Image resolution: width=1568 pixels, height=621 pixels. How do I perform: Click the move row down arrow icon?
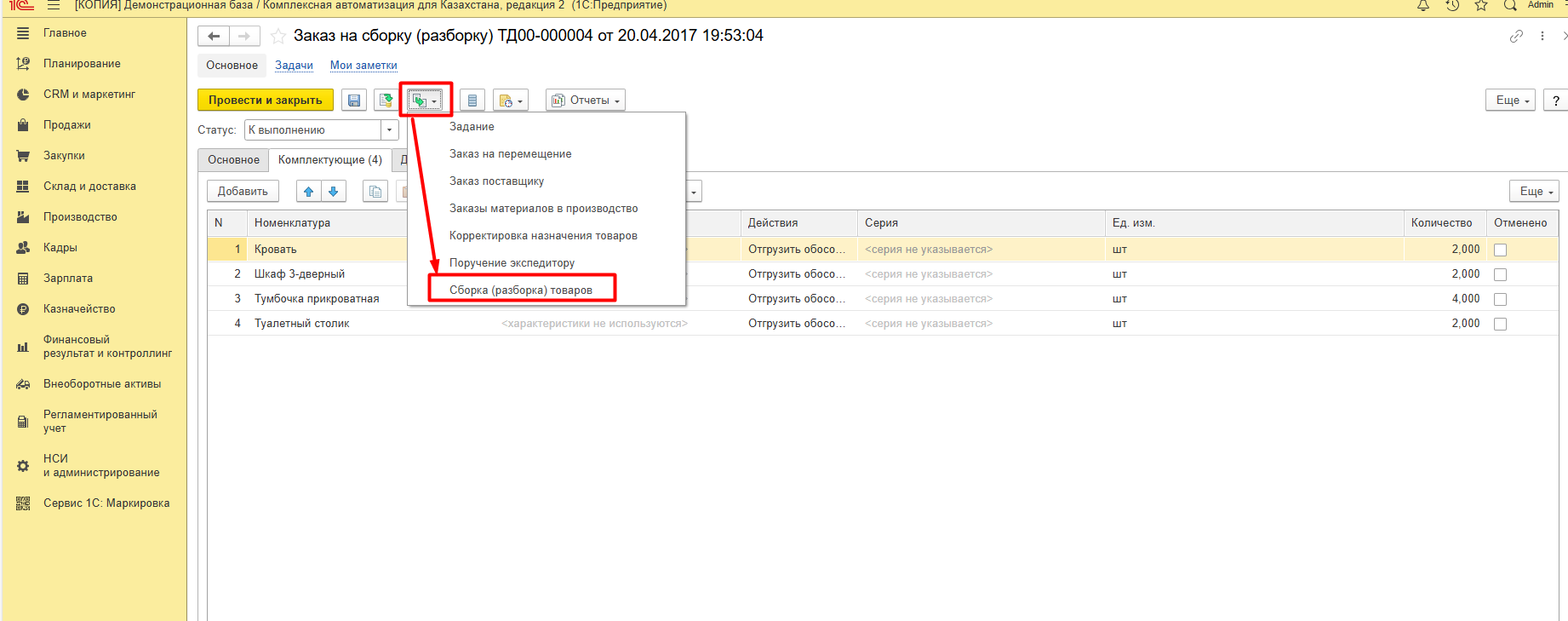pyautogui.click(x=334, y=192)
